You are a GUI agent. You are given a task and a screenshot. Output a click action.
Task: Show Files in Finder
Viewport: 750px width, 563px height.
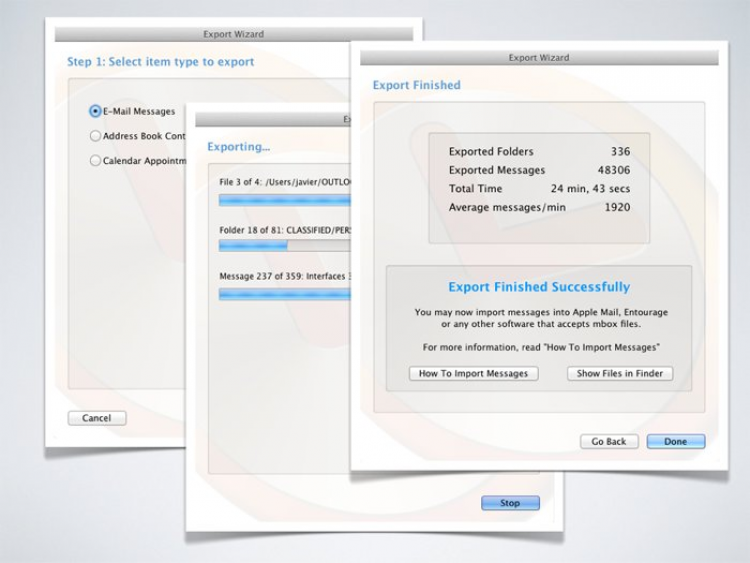pyautogui.click(x=620, y=374)
